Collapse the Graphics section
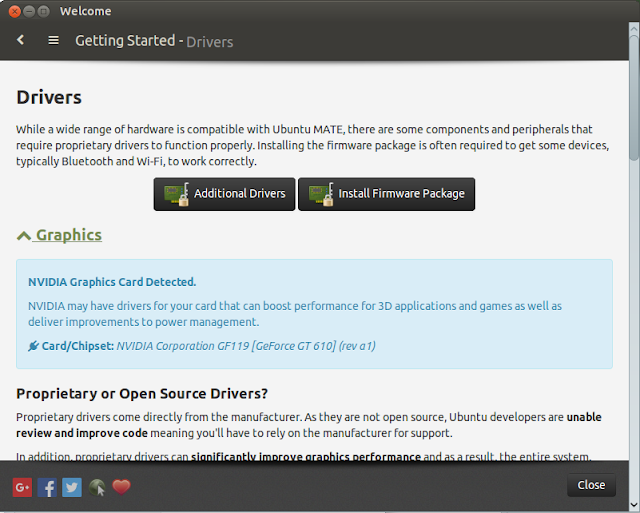 pos(59,235)
